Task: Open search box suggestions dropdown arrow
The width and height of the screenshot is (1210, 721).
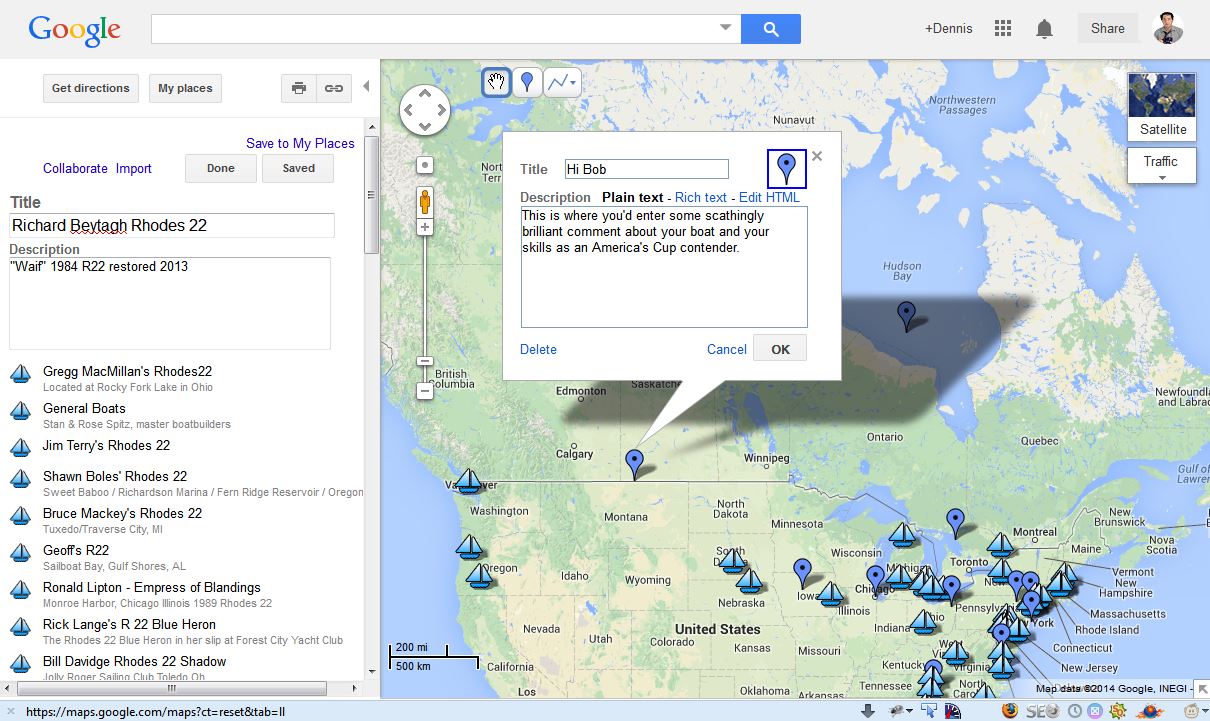Action: [x=726, y=28]
